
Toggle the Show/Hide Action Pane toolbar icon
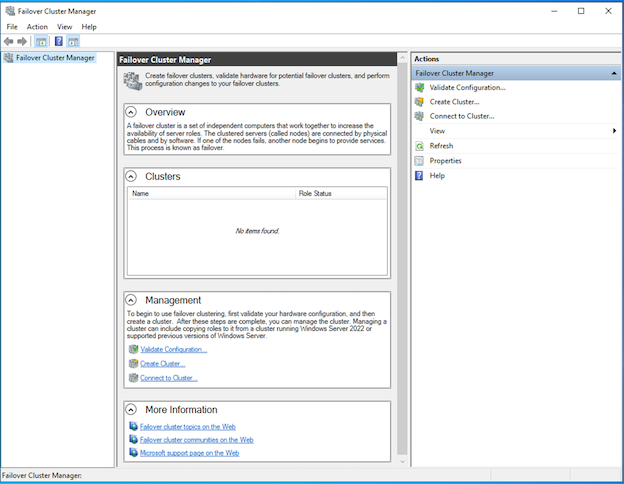pos(73,41)
